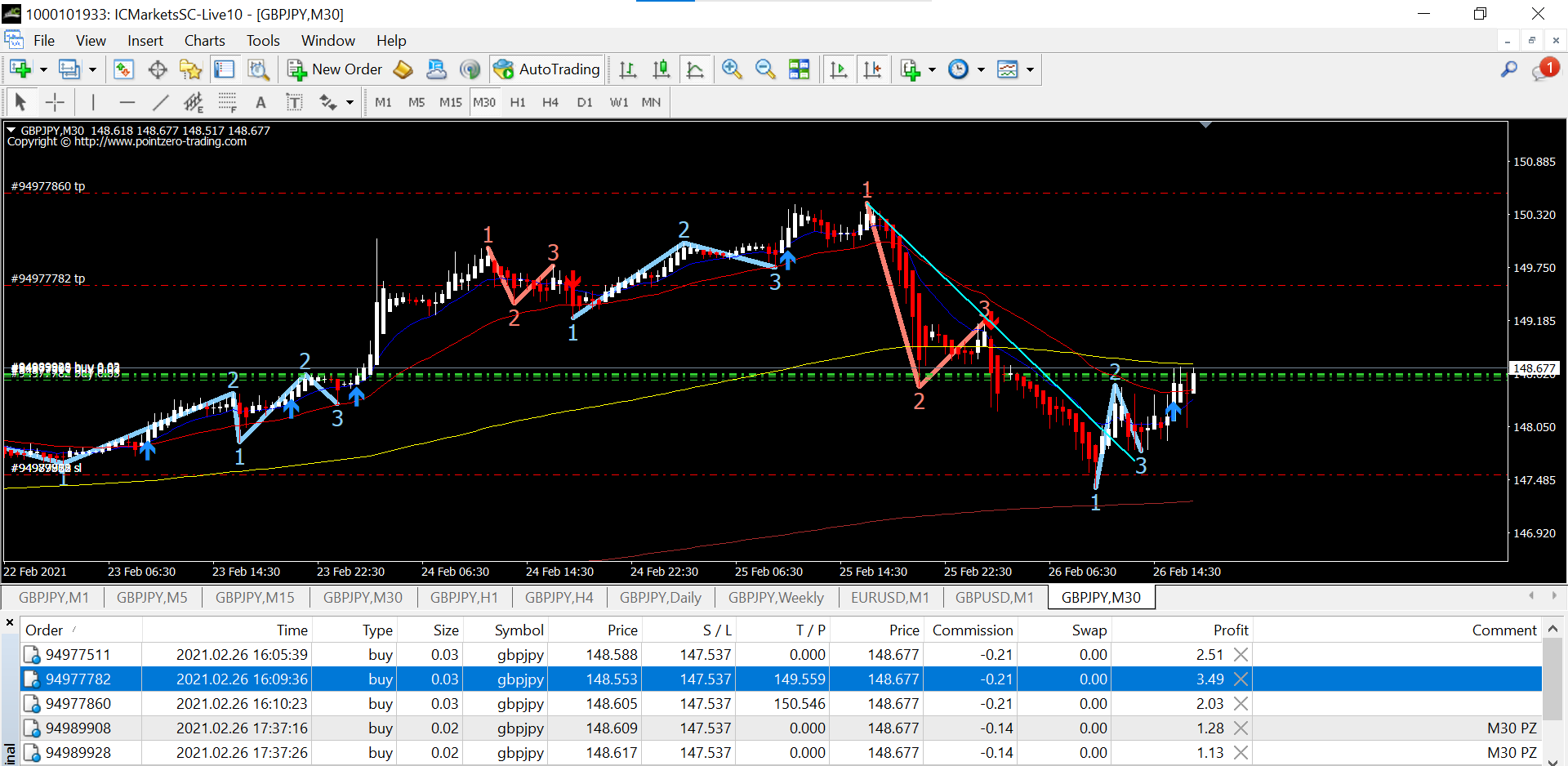
Task: Toggle the Data Window crosshair icon
Action: click(158, 69)
